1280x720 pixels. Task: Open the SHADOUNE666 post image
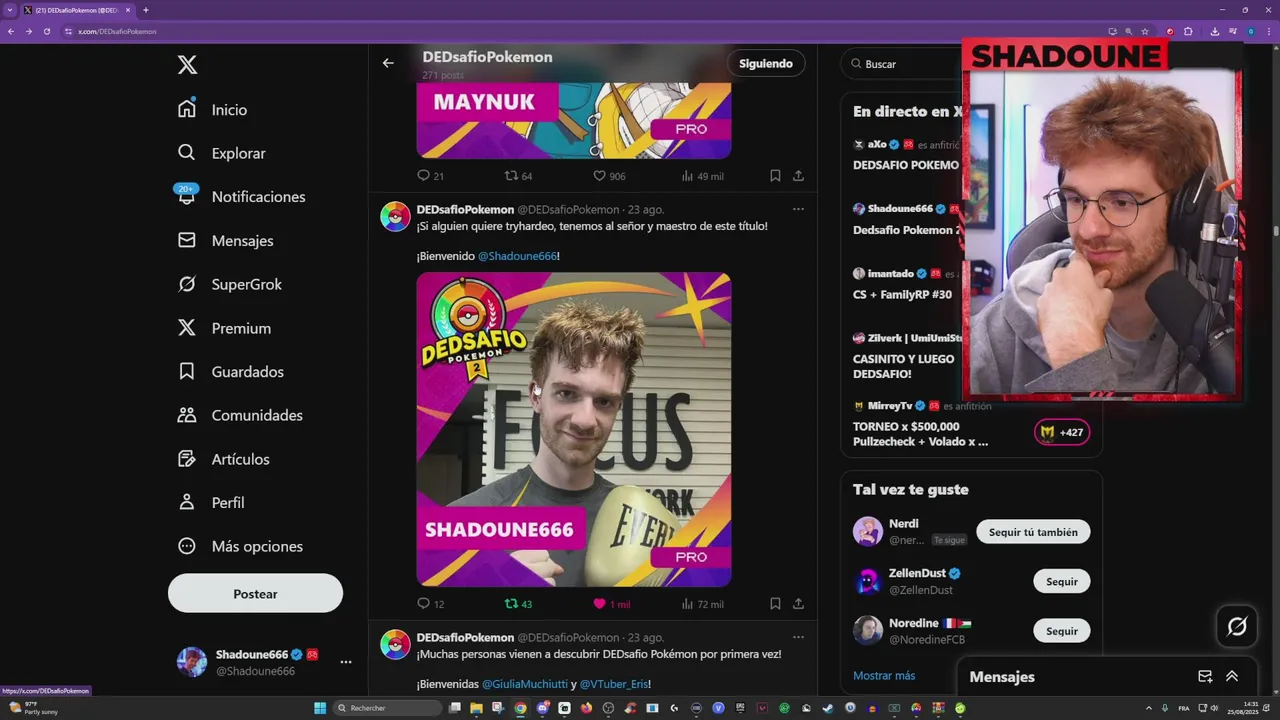574,429
